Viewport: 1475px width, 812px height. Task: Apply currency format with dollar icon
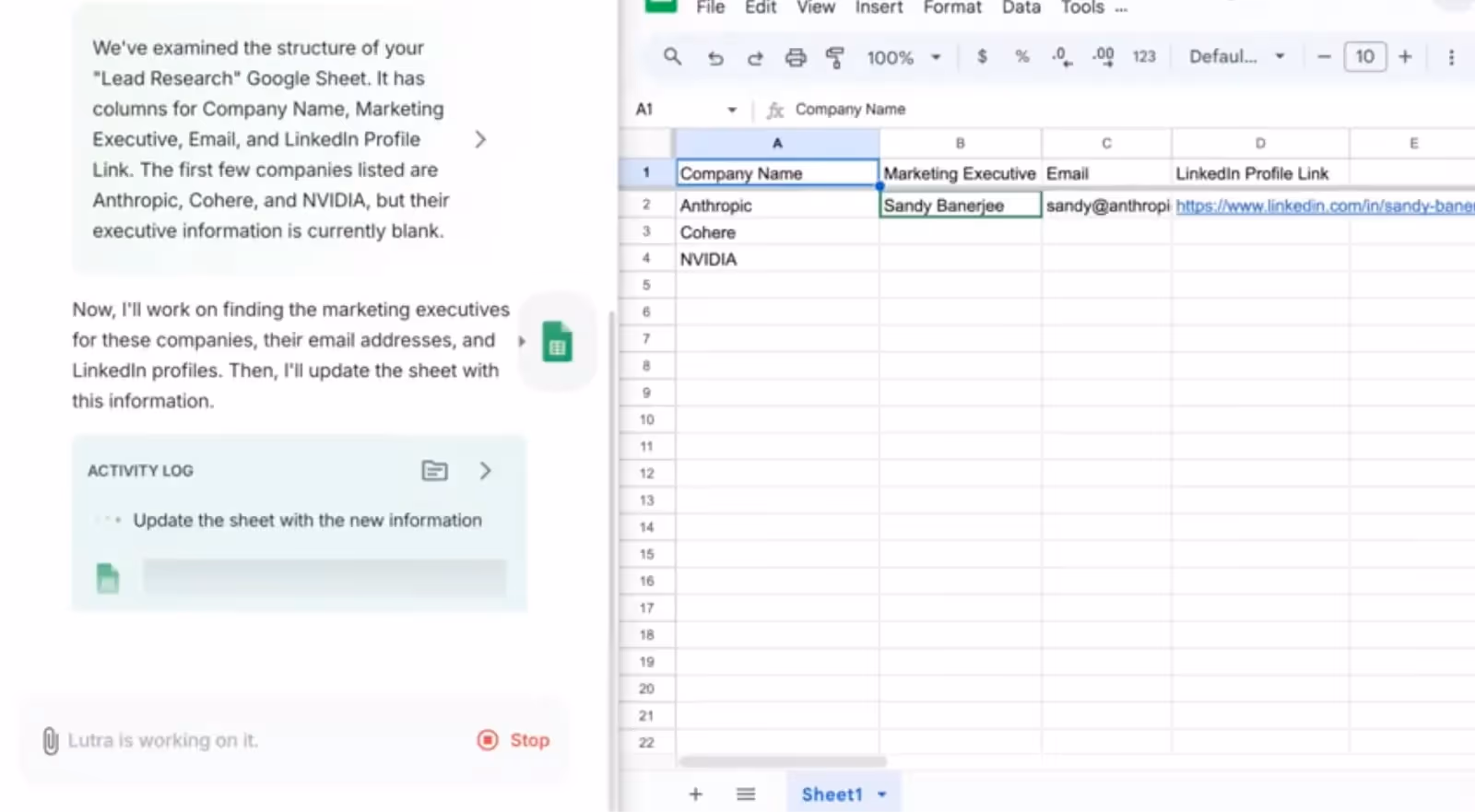(x=982, y=57)
